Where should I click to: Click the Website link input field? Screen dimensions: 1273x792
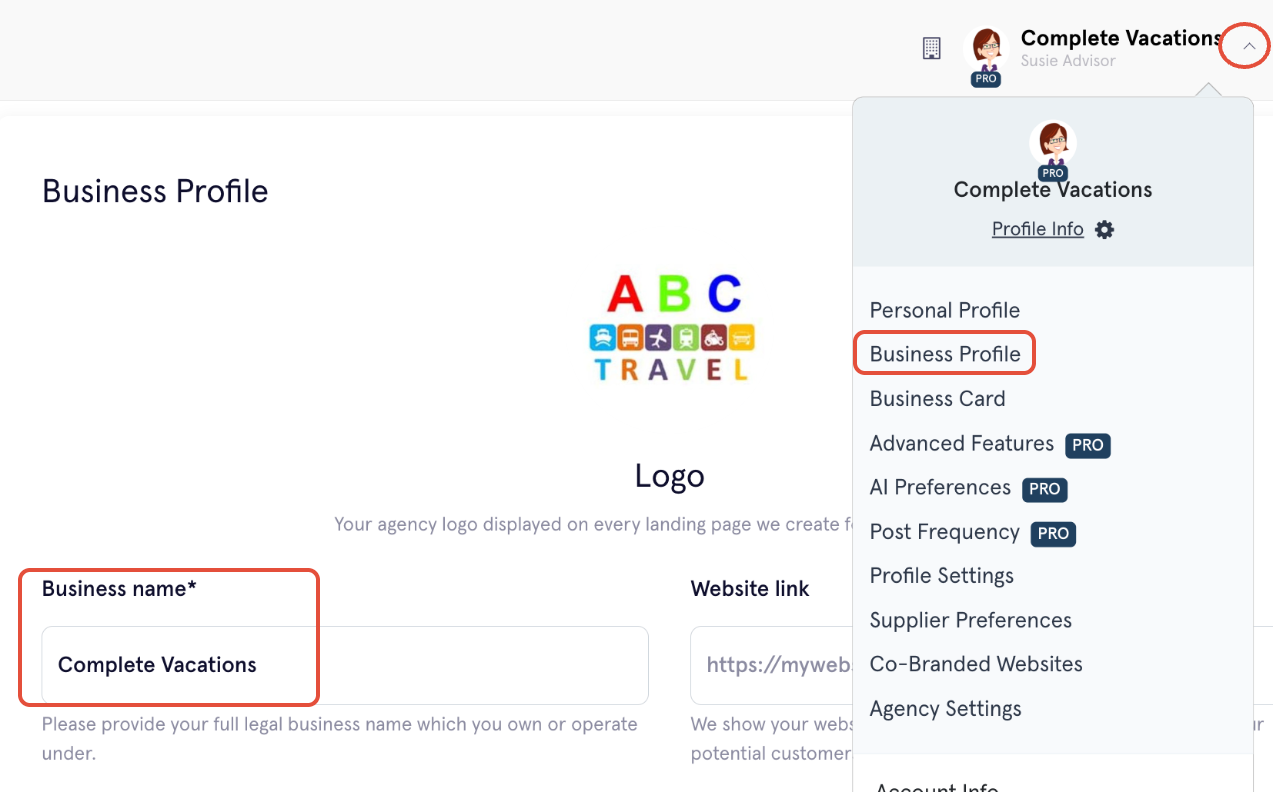[x=771, y=665]
